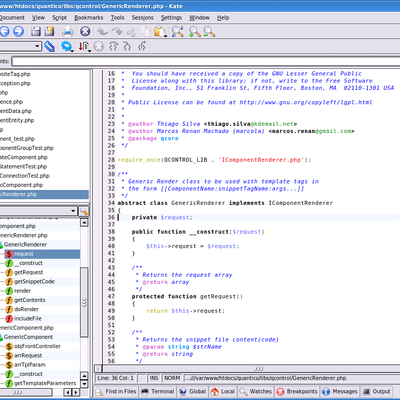
Task: Undo the last edit in the toolbar
Action: (103, 32)
